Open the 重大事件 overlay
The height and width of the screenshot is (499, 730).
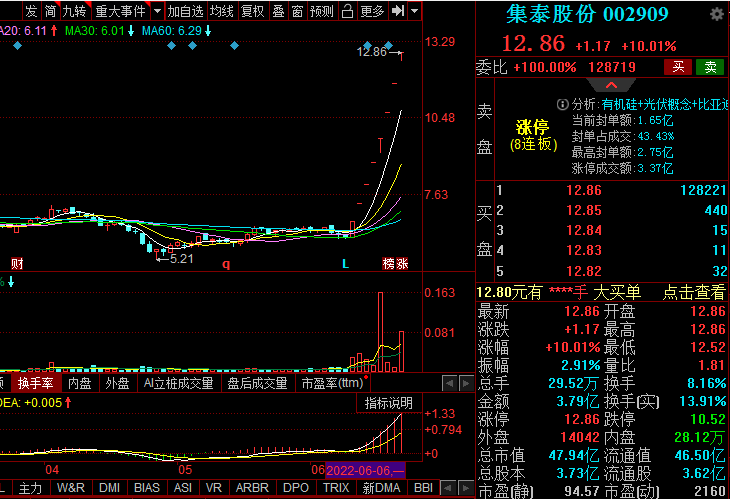pos(121,11)
